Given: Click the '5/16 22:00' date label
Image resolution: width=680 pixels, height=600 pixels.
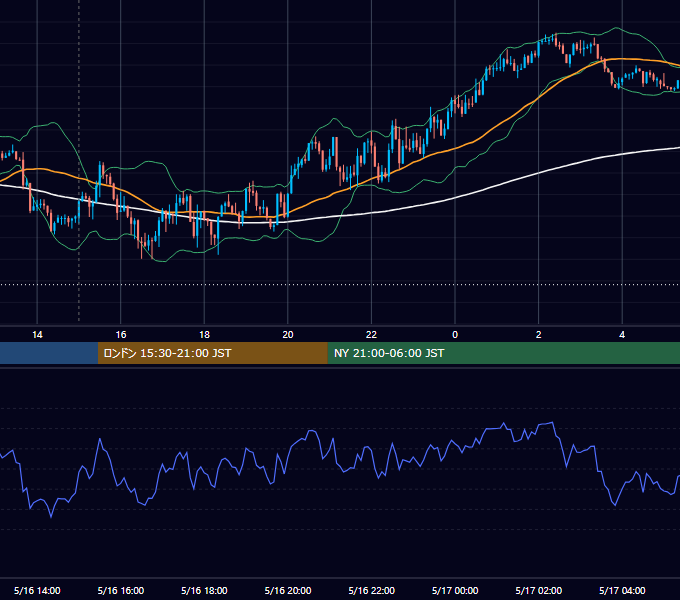Looking at the screenshot, I should [x=371, y=590].
